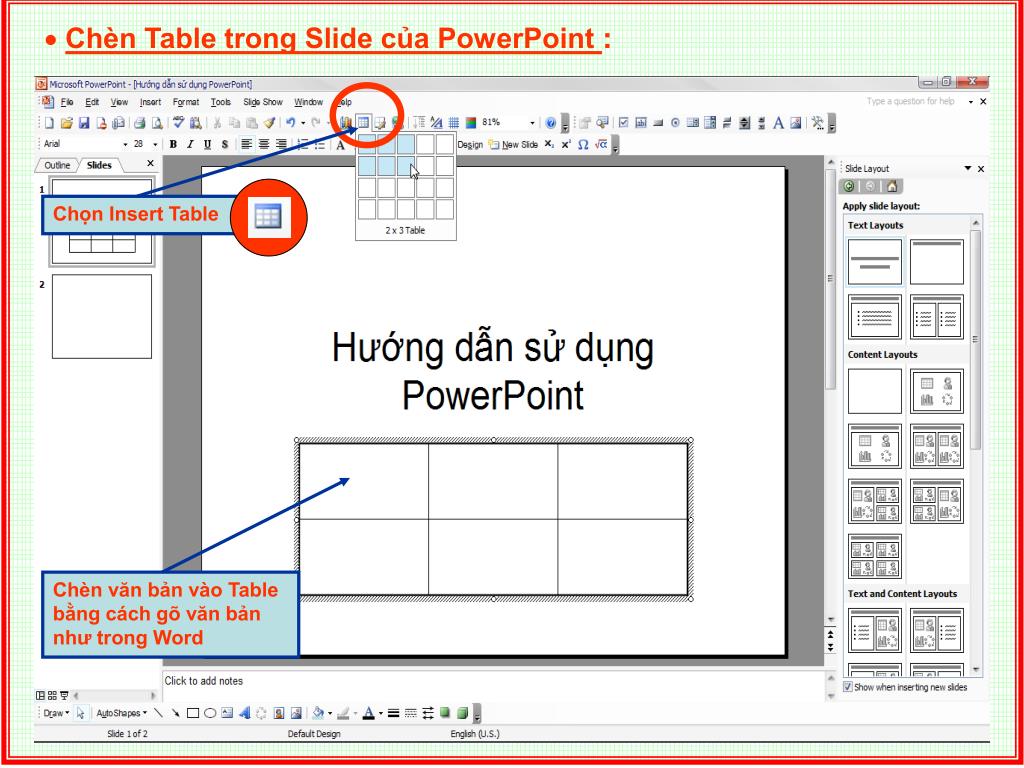Close the Outline/Slides pane
Screen dimensions: 1024x768
tap(150, 163)
